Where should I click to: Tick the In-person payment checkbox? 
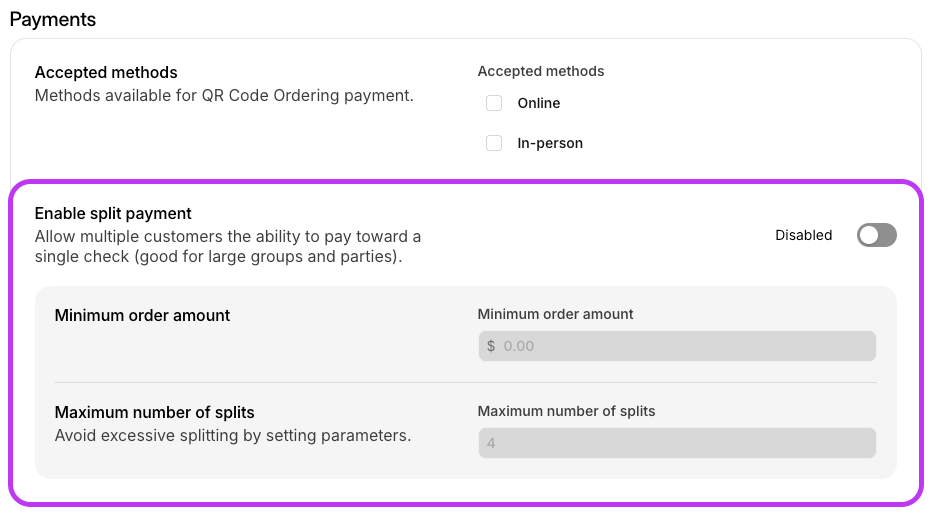coord(494,143)
